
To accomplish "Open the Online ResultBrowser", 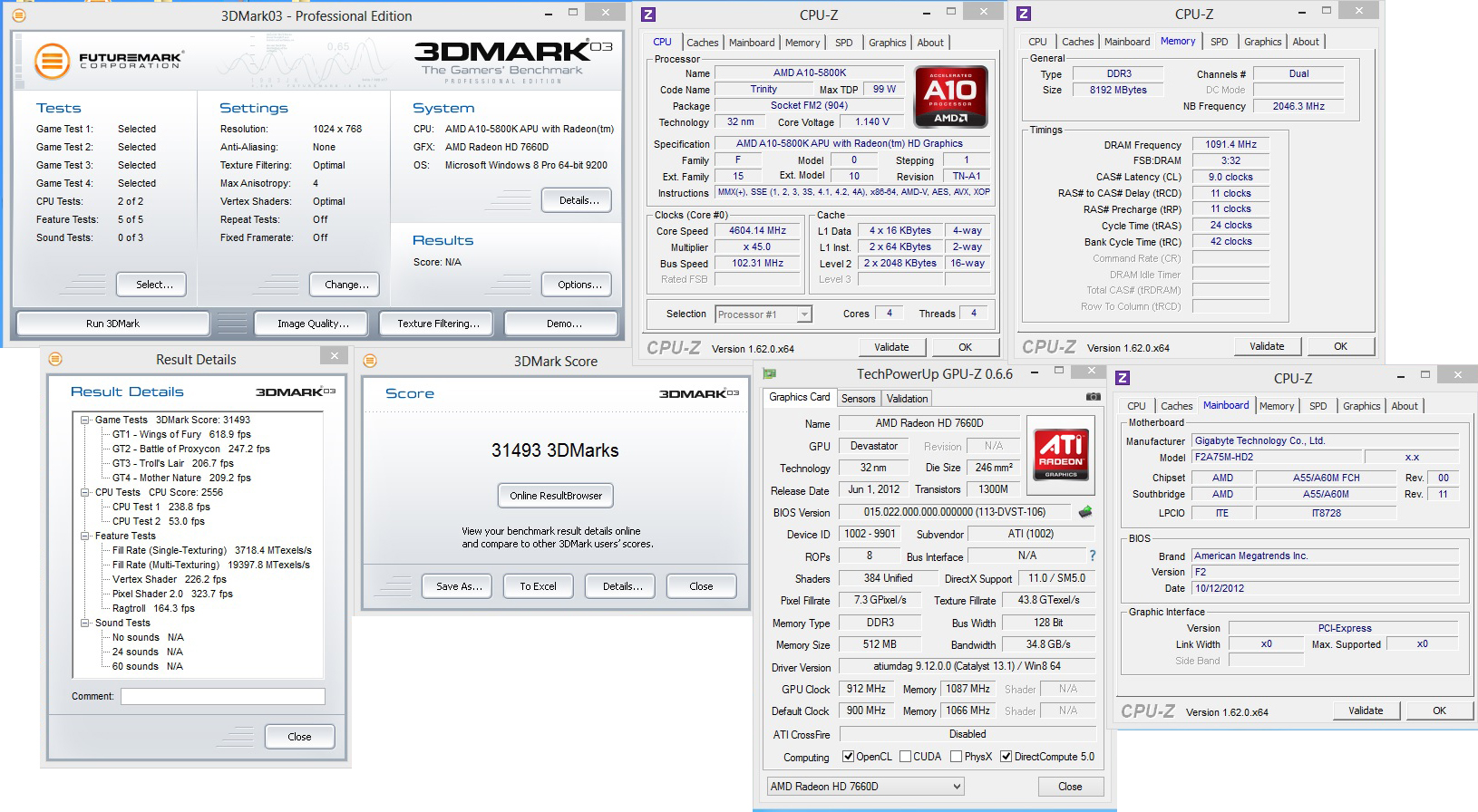I will tap(556, 496).
